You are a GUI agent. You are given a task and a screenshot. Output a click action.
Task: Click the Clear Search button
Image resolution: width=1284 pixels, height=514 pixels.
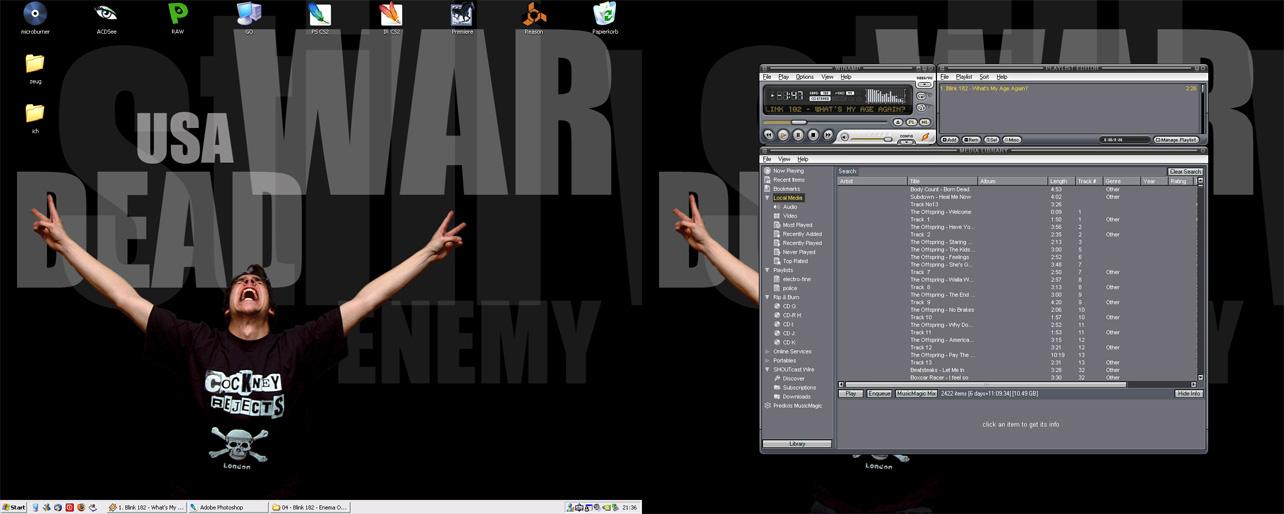click(x=1185, y=171)
